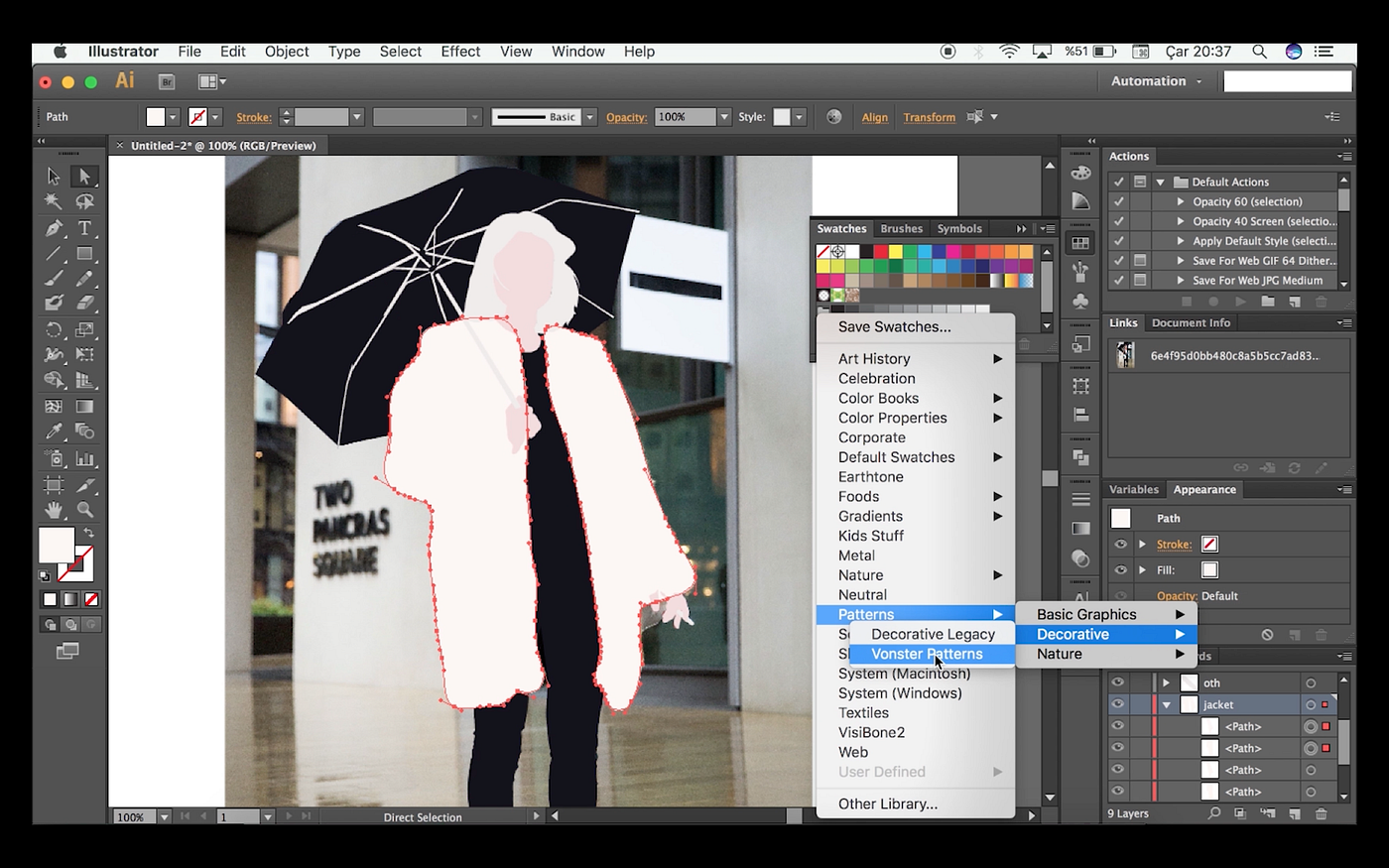Switch to the Brushes tab

(x=901, y=228)
